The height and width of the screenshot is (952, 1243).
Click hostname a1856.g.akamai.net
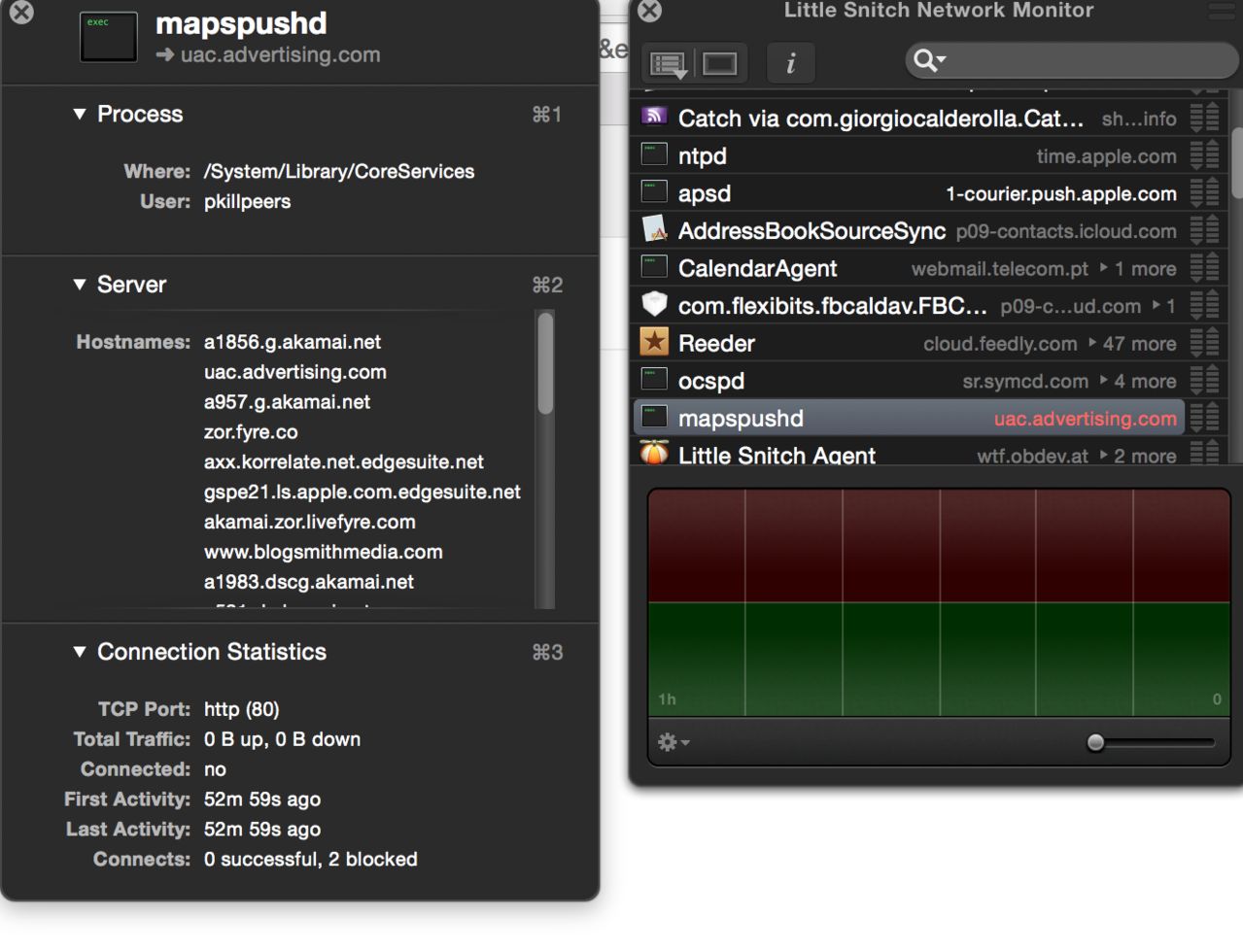[x=293, y=342]
